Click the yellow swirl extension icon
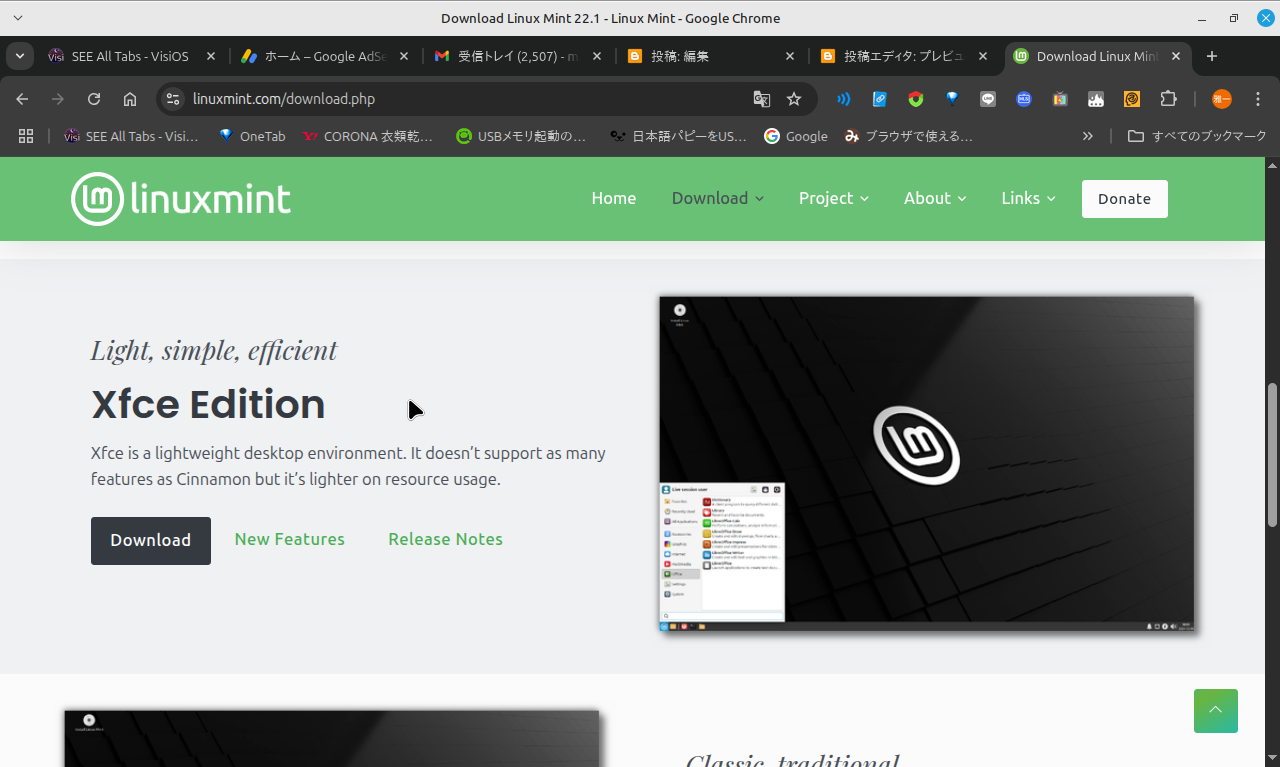This screenshot has width=1280, height=767. coord(1132,99)
